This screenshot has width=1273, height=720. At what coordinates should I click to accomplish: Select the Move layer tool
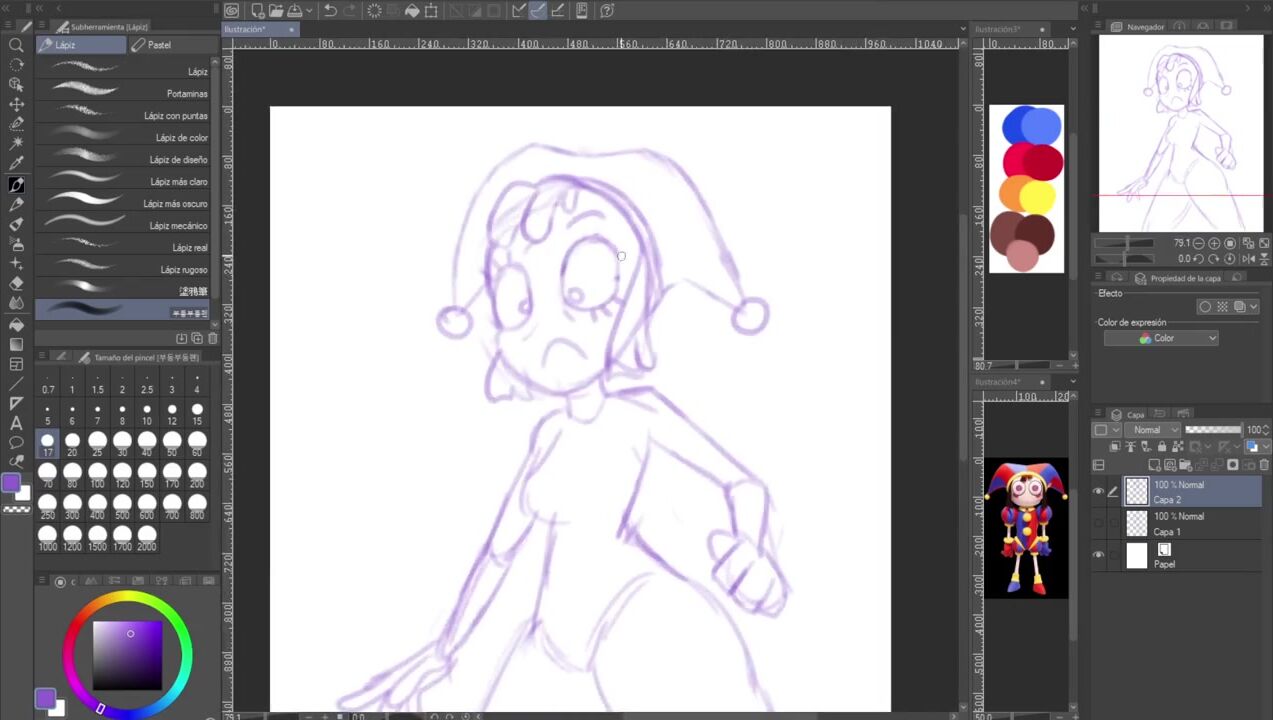click(x=16, y=104)
